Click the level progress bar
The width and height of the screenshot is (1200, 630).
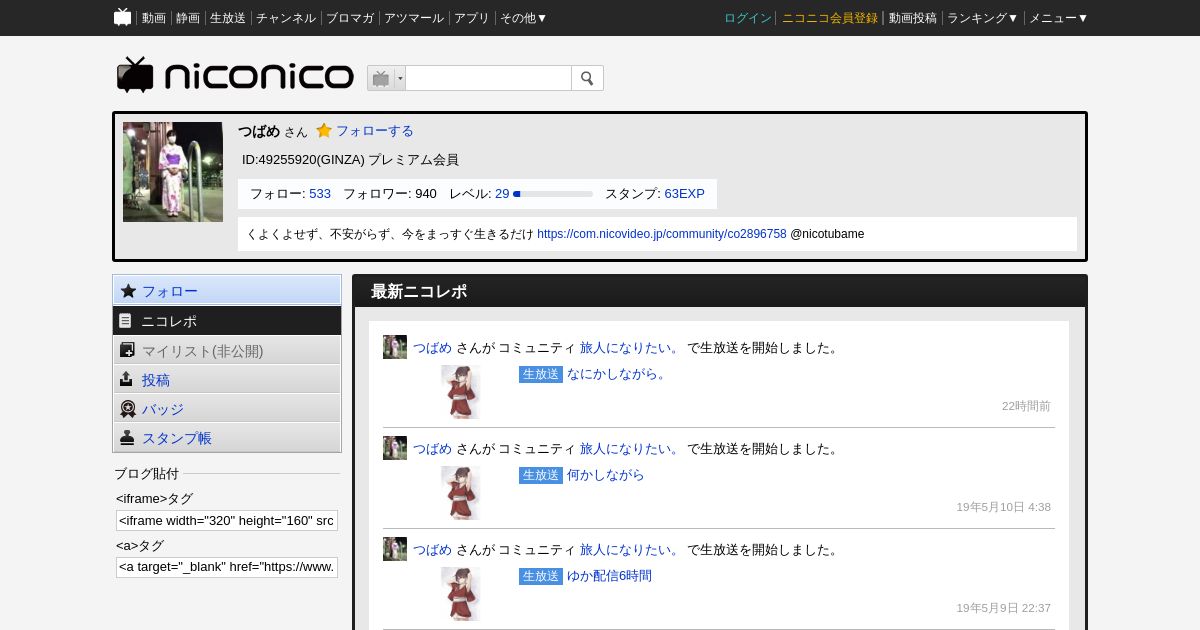click(553, 194)
